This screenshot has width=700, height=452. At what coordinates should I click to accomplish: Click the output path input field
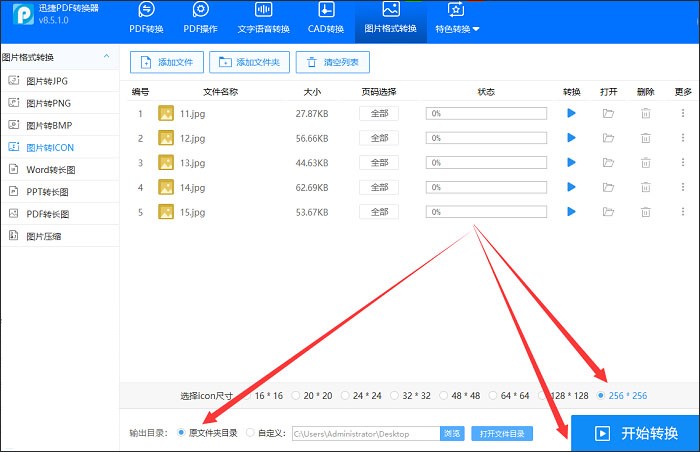click(366, 434)
